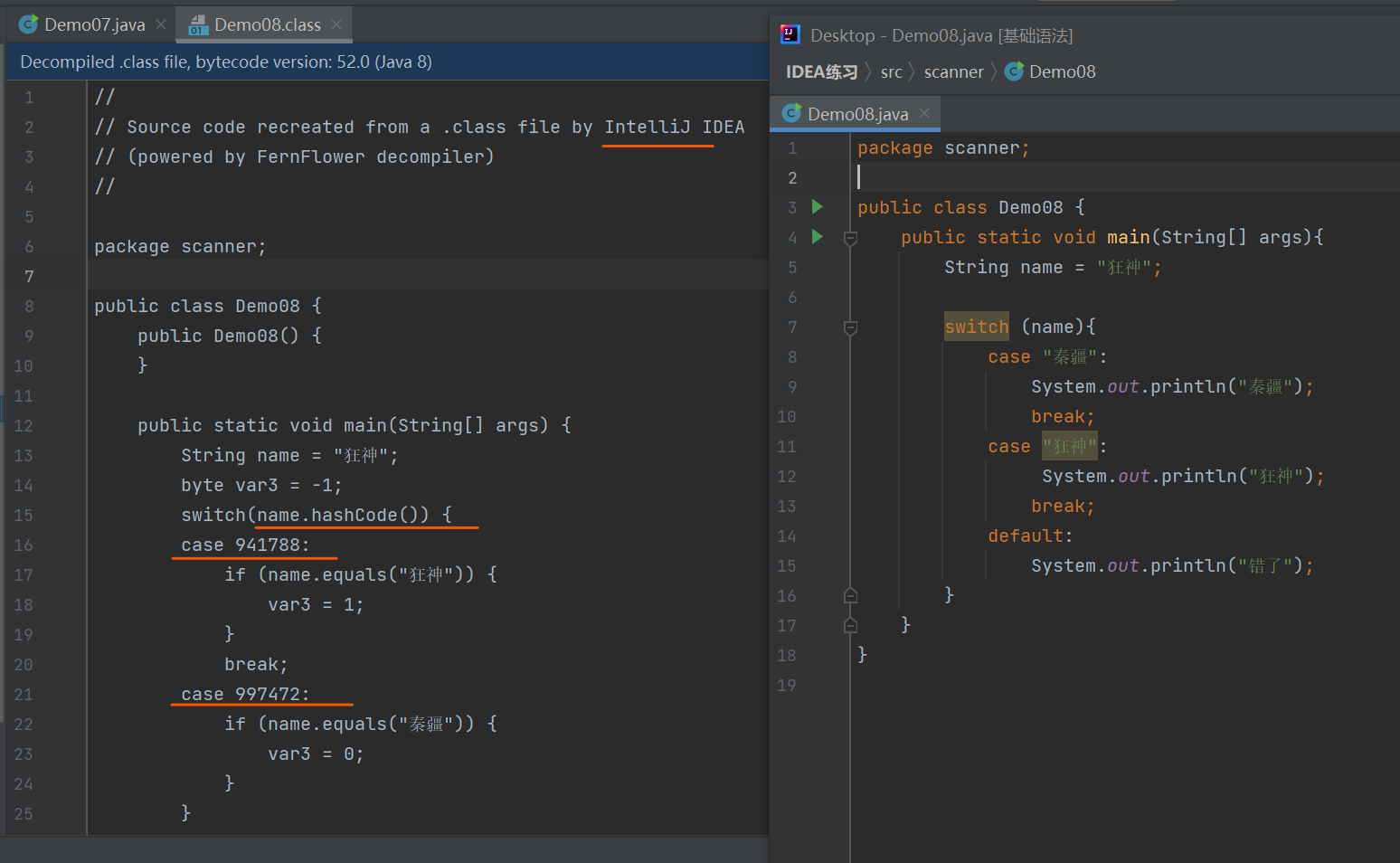Open the scanner package breadcrumb
Viewport: 1400px width, 863px height.
(953, 71)
